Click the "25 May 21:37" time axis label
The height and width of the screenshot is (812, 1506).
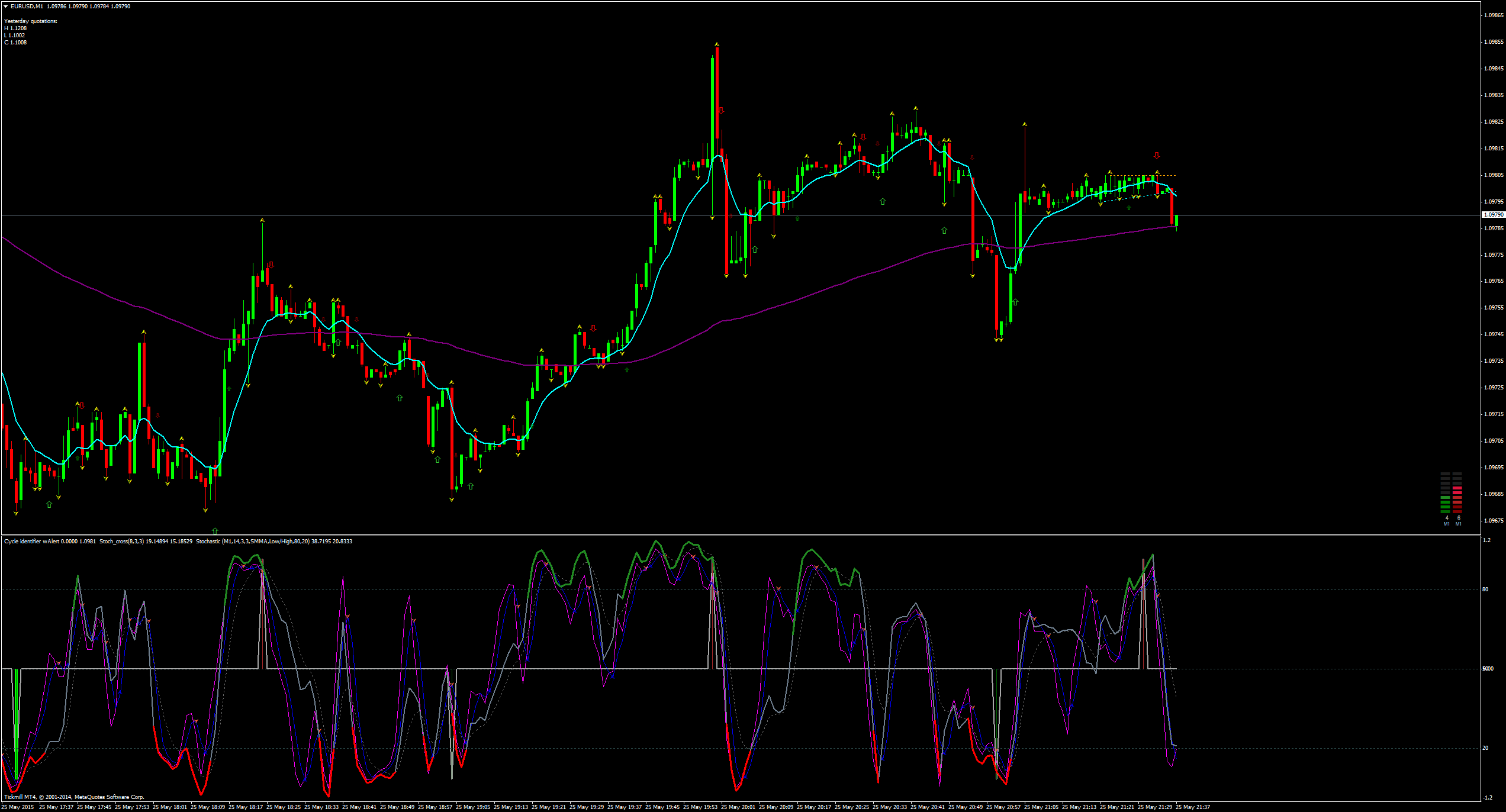click(1193, 807)
